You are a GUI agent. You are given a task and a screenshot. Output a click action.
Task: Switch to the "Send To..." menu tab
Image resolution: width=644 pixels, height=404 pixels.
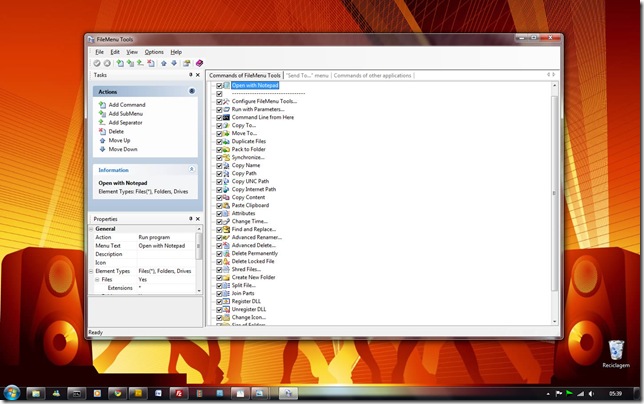click(x=307, y=76)
